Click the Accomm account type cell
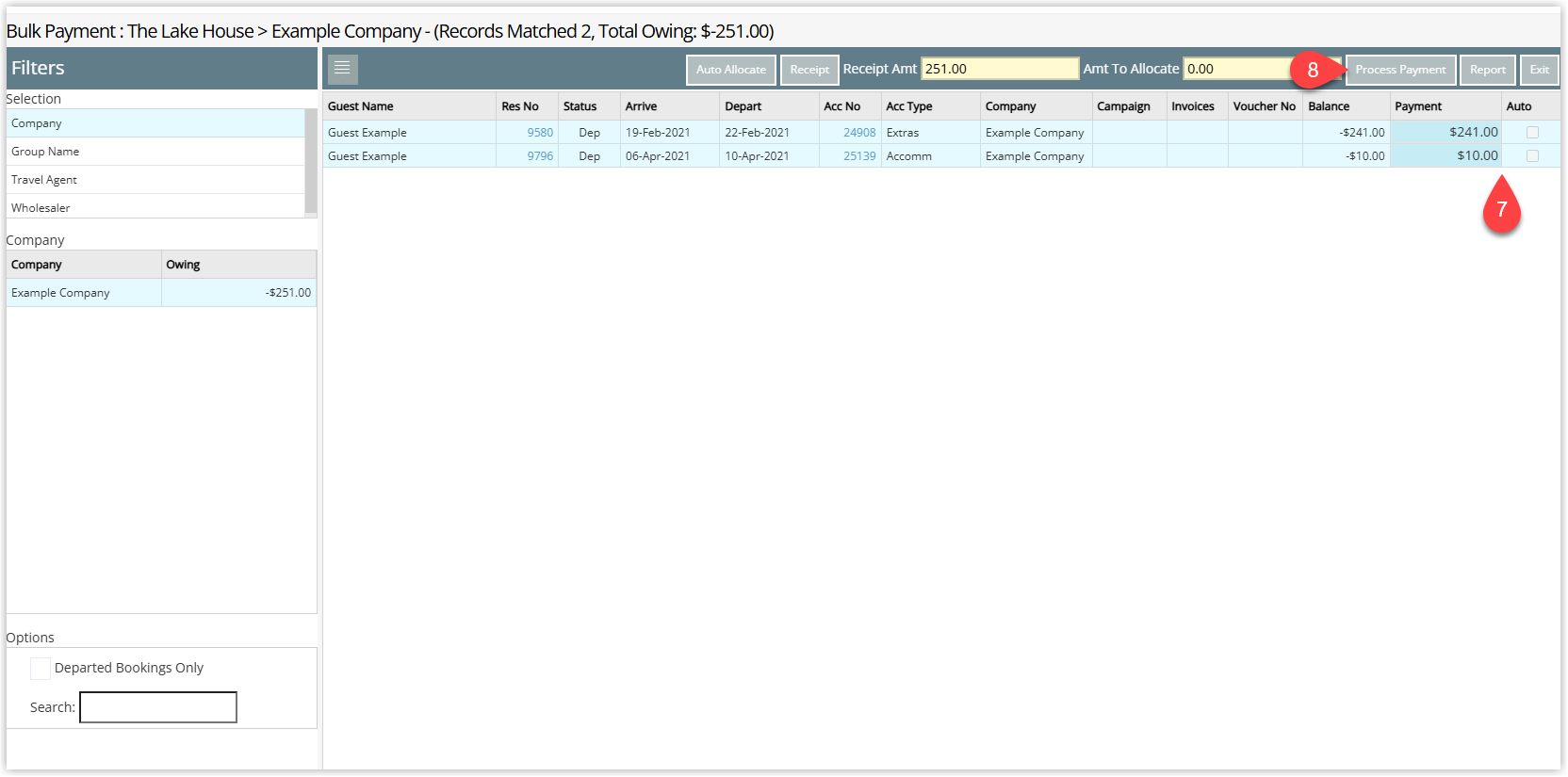The image size is (1568, 777). (x=931, y=156)
